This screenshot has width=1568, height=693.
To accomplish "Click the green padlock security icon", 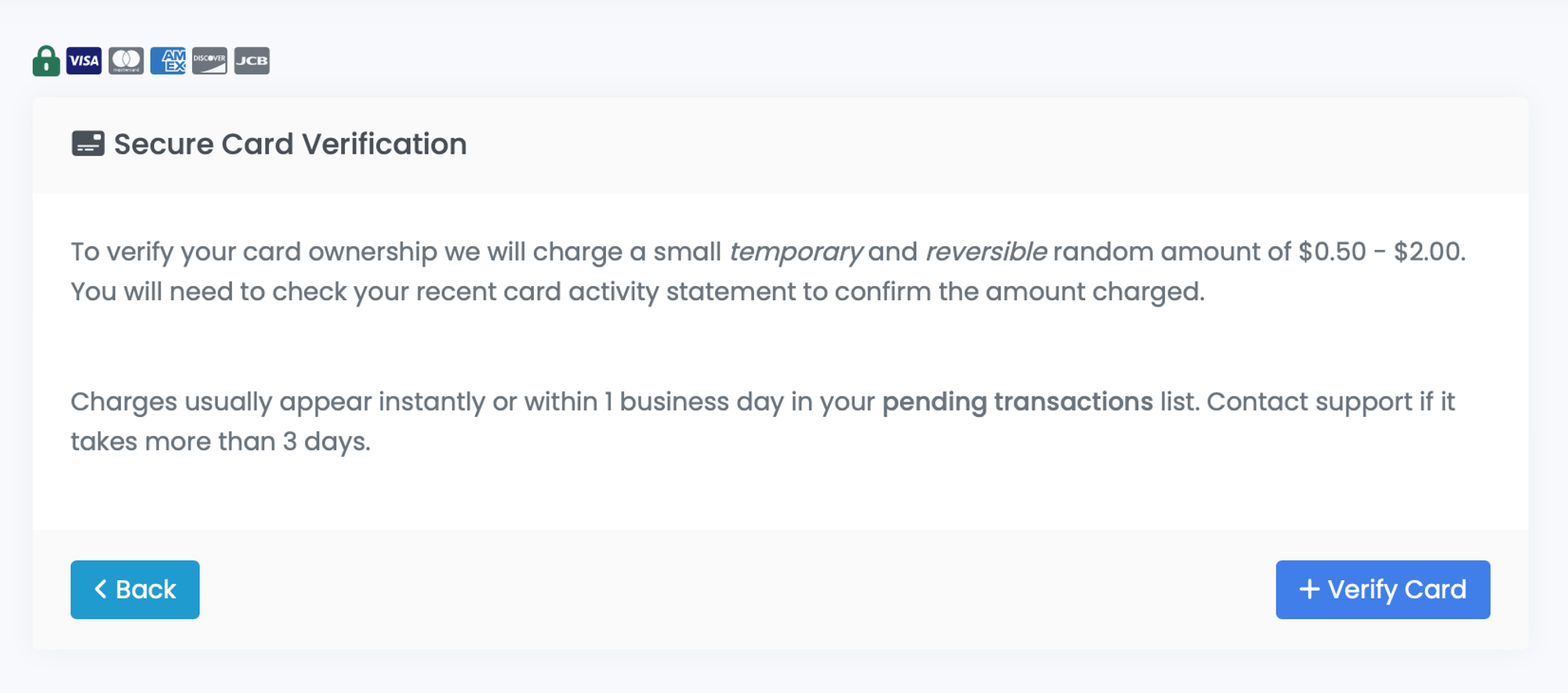I will click(46, 61).
